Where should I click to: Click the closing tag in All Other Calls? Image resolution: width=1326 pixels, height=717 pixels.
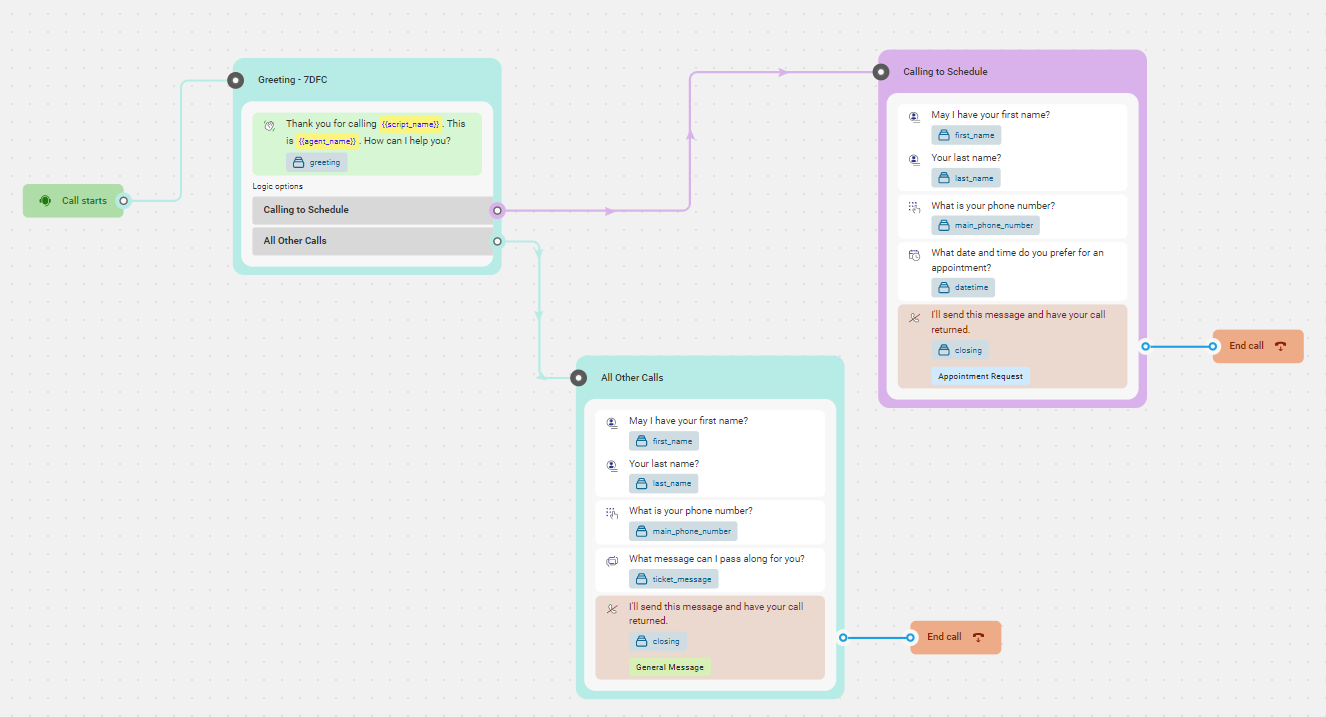tap(658, 641)
